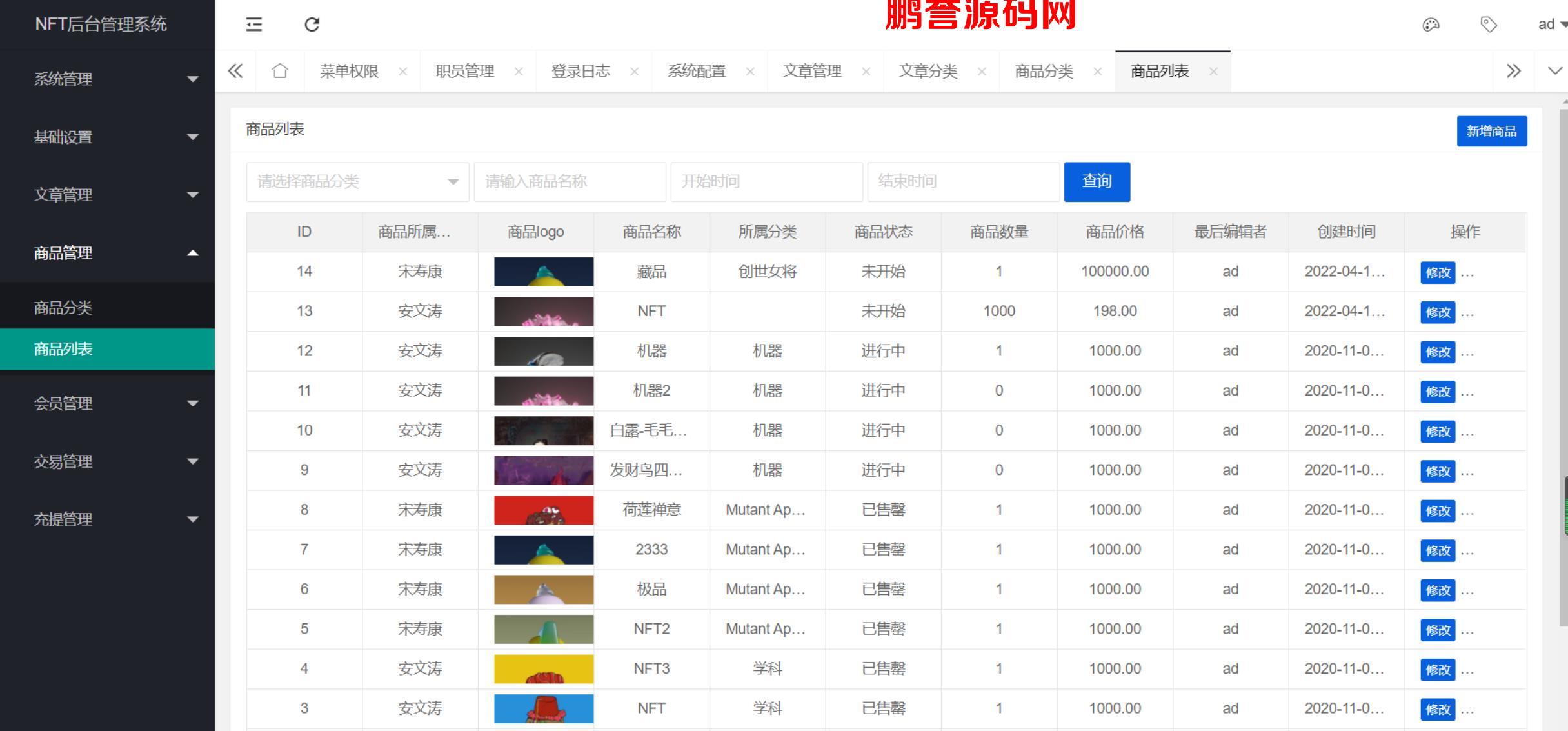Close the 系统配置 tab

click(750, 72)
